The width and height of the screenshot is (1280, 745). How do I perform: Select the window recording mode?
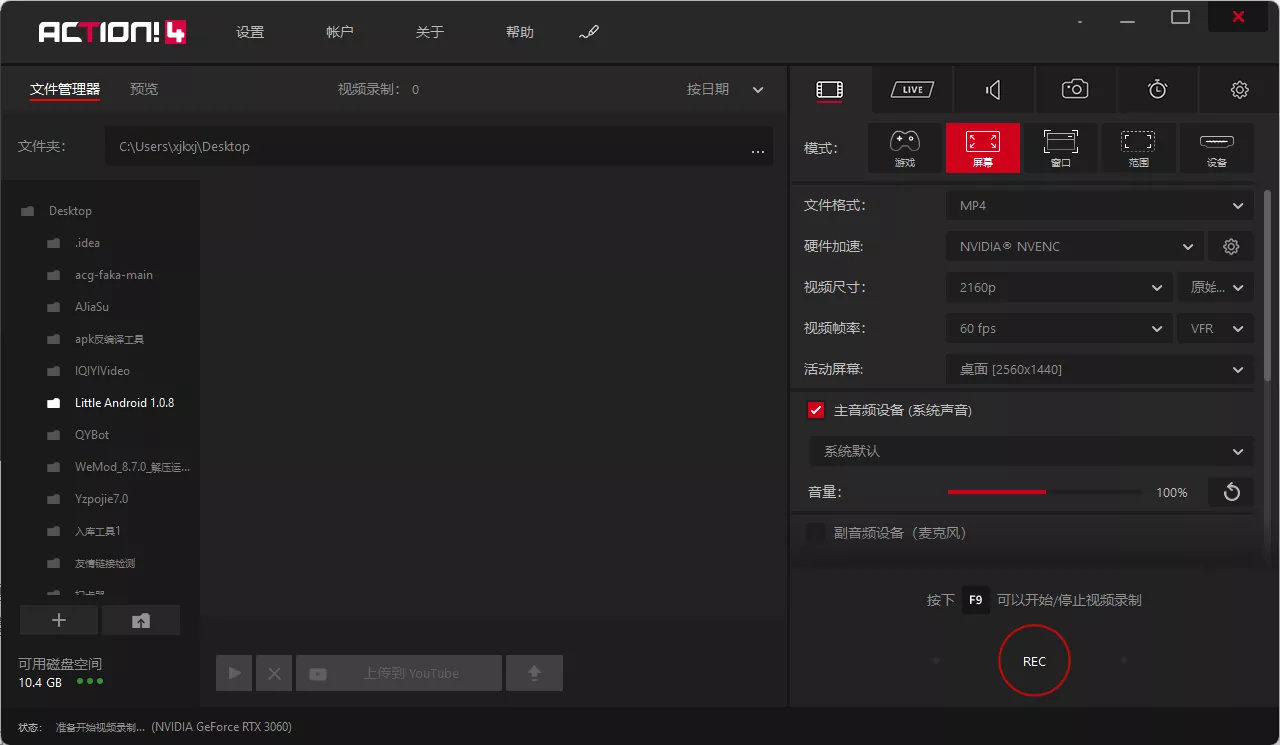coord(1060,148)
